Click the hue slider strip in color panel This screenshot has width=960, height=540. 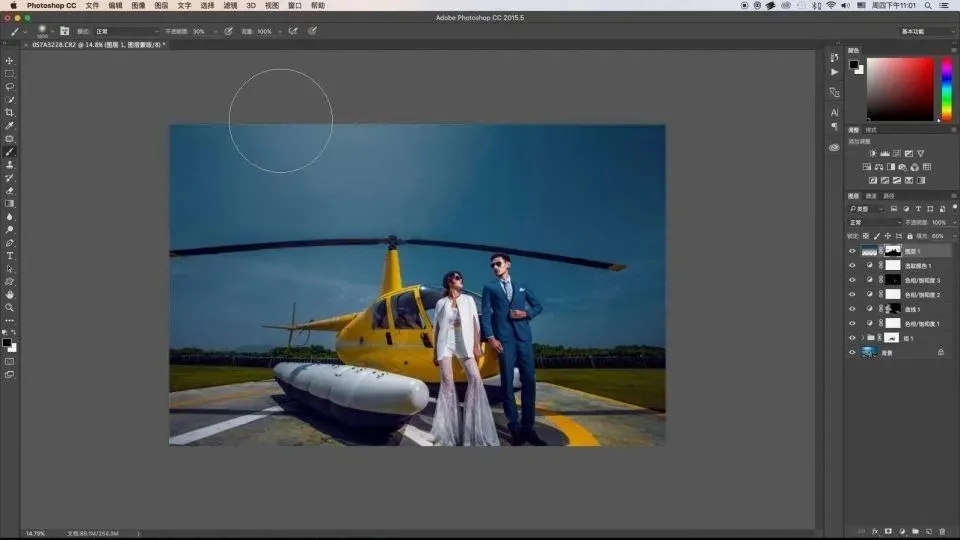pyautogui.click(x=946, y=90)
